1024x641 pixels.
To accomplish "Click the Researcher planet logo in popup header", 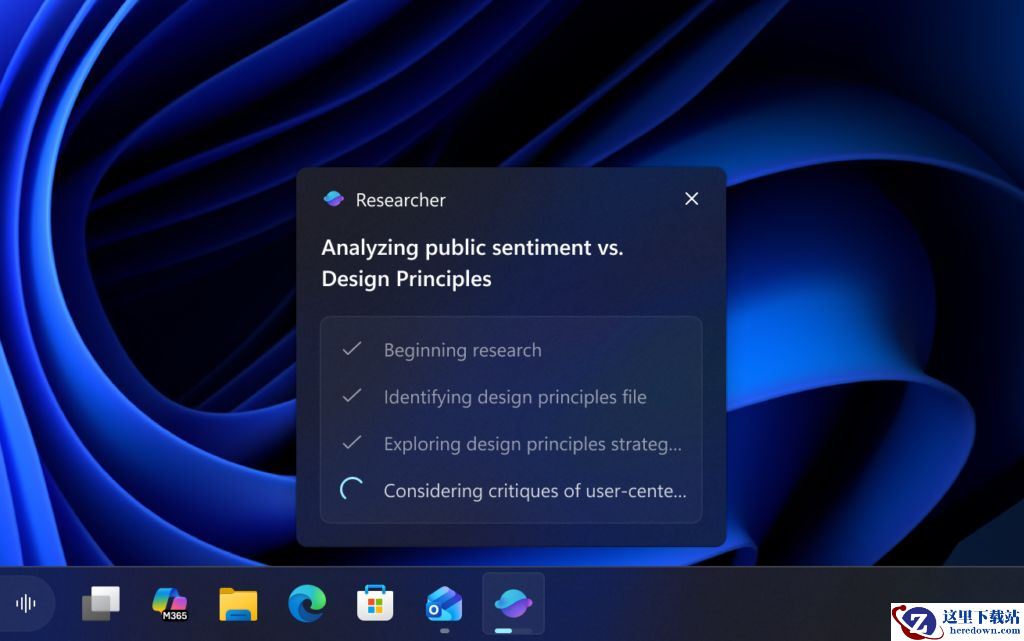I will point(333,199).
